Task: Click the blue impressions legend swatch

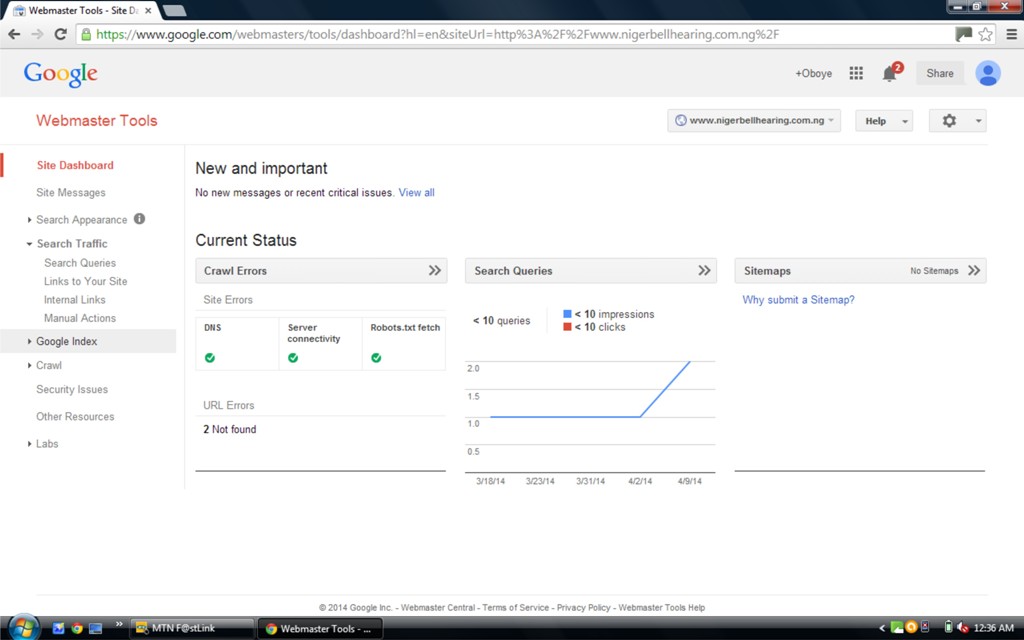Action: click(x=567, y=314)
